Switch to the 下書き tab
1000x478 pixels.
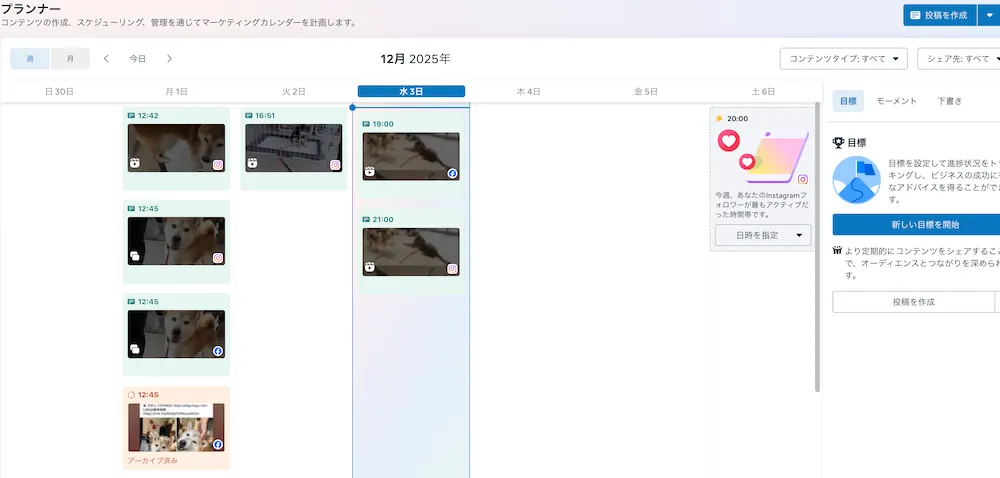(949, 101)
